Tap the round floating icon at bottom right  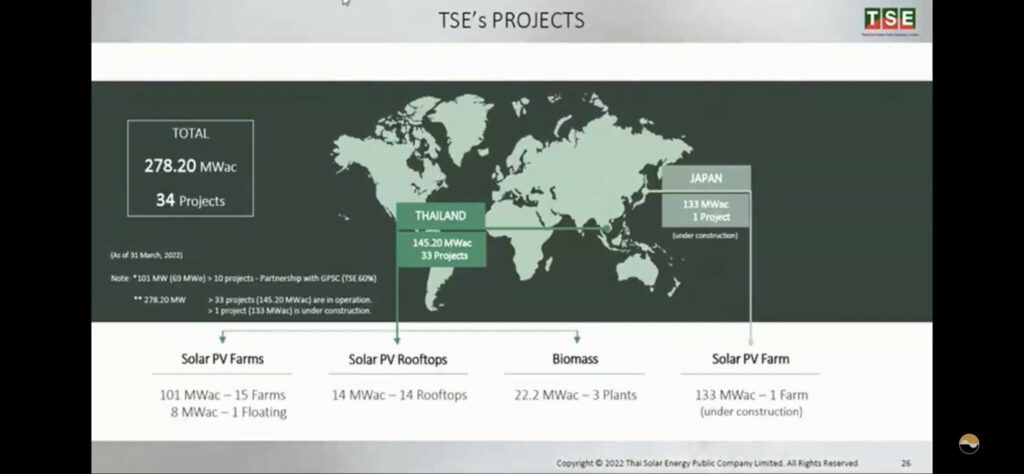pyautogui.click(x=968, y=444)
